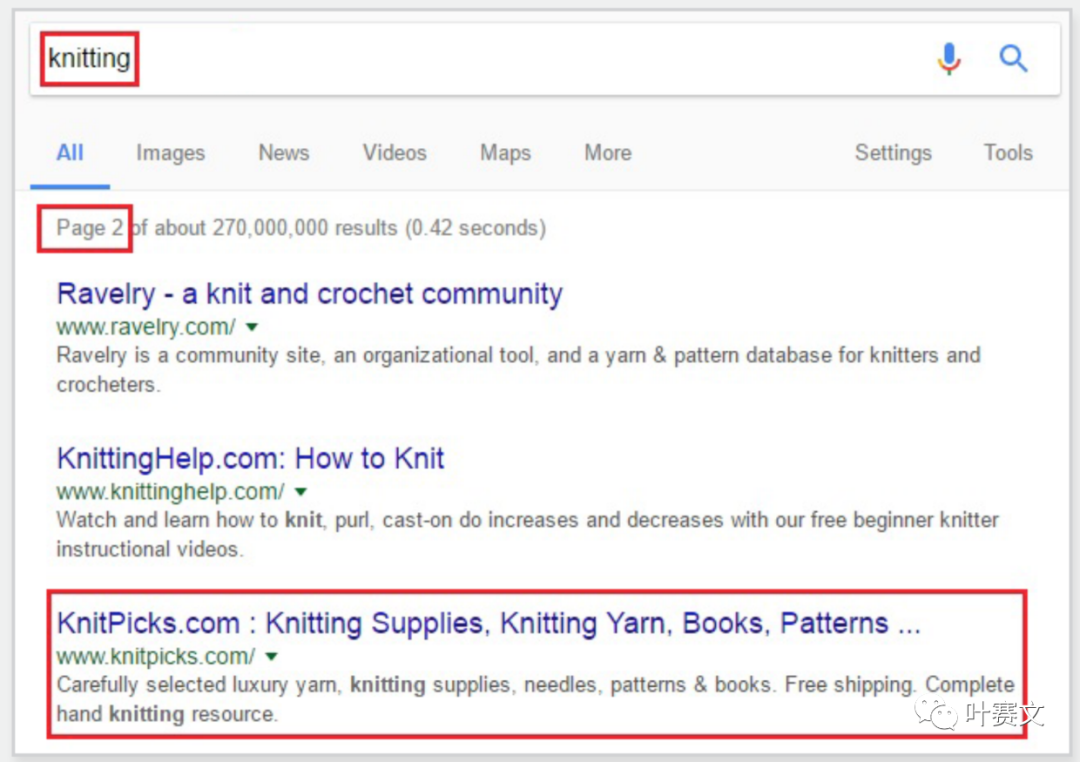The width and height of the screenshot is (1080, 762).
Task: Expand the arrow beside www.knitpicks.com
Action: tap(271, 657)
